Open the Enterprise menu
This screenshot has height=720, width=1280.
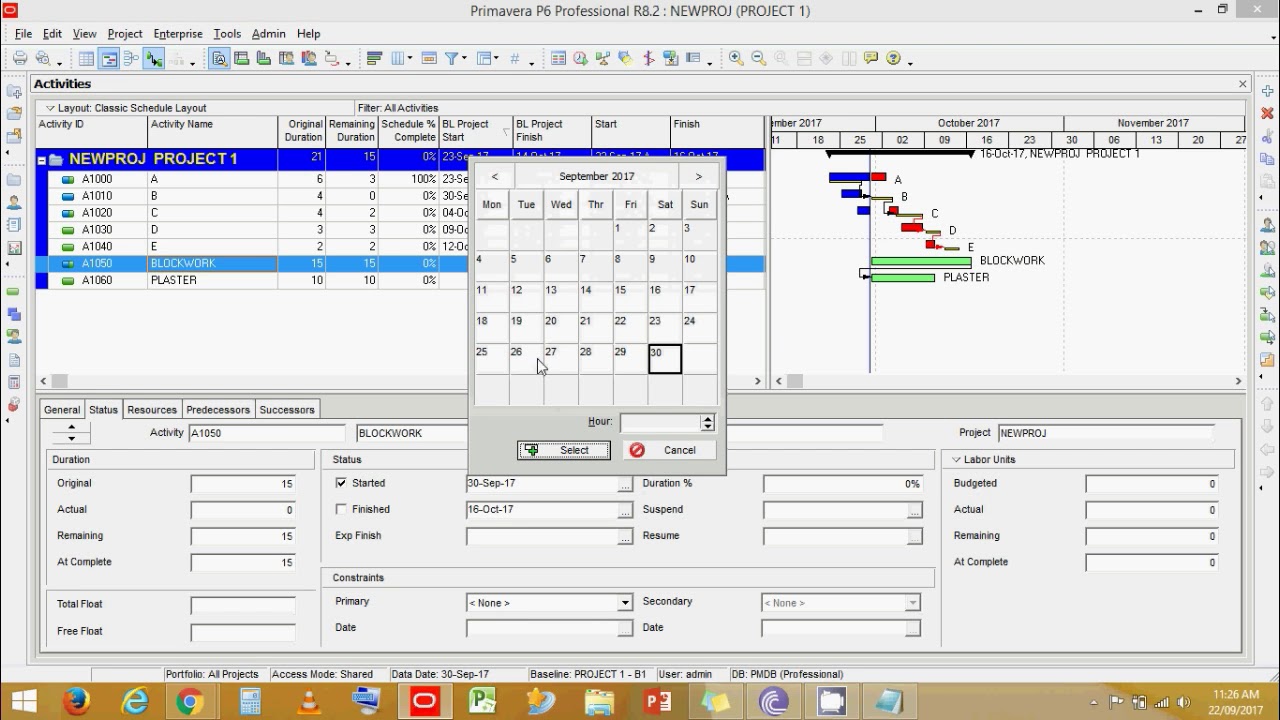(x=178, y=34)
